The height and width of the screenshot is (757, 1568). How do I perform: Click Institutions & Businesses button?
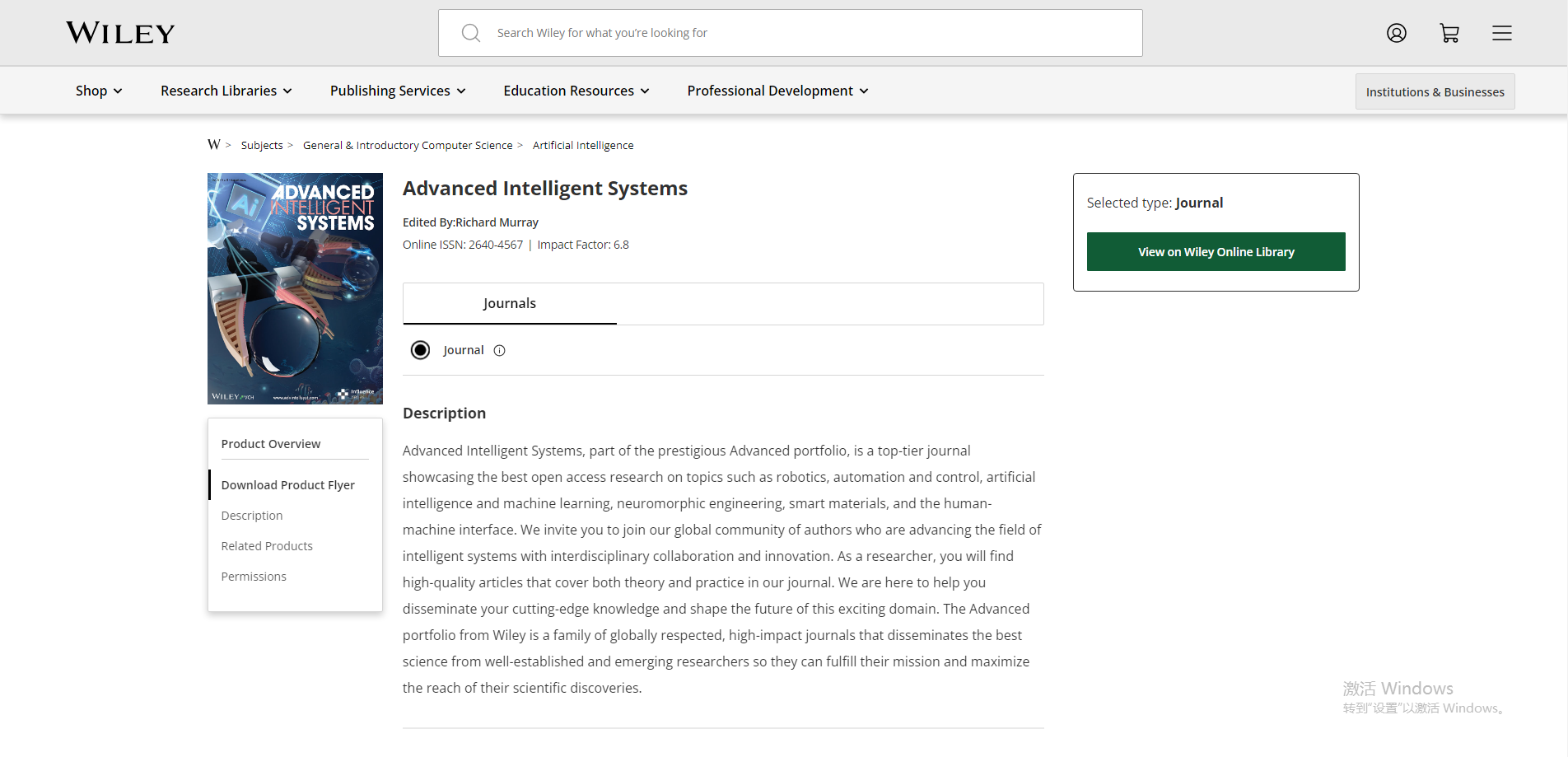click(x=1435, y=92)
